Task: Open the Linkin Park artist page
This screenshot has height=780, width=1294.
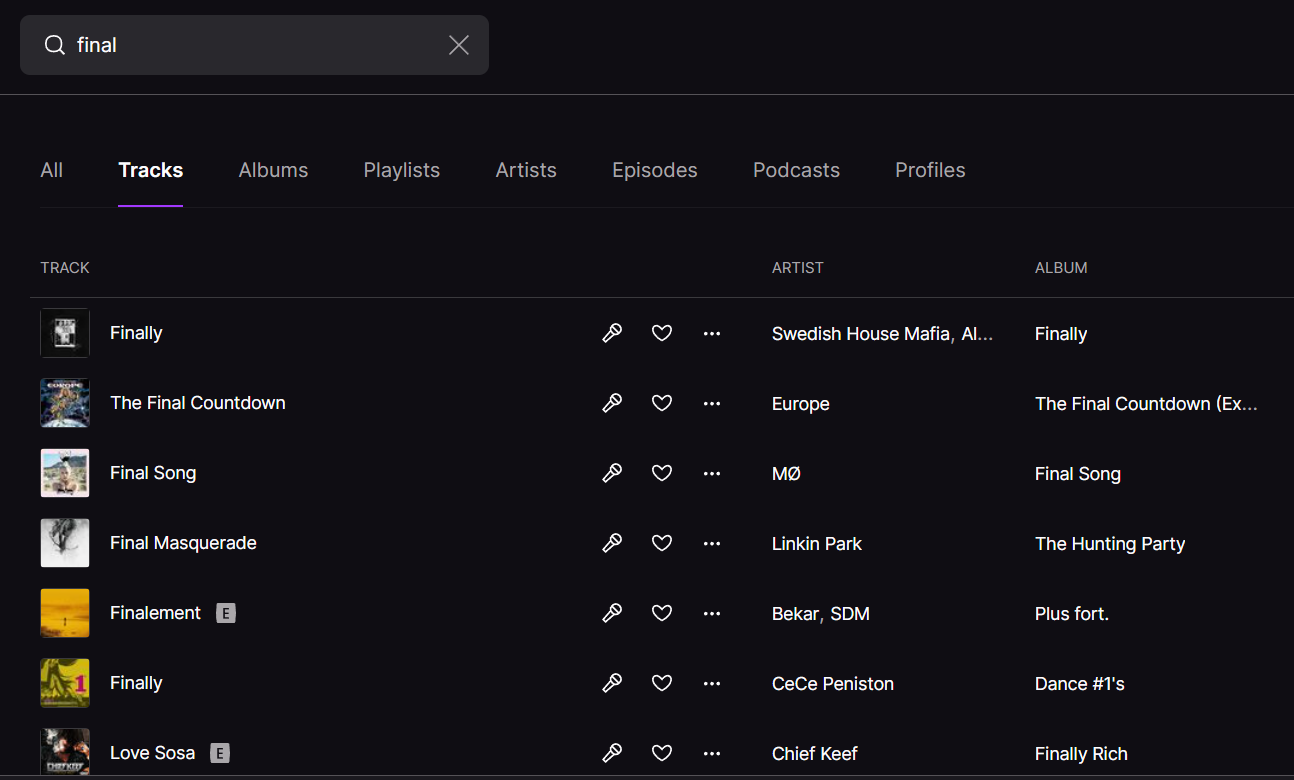Action: click(x=817, y=544)
